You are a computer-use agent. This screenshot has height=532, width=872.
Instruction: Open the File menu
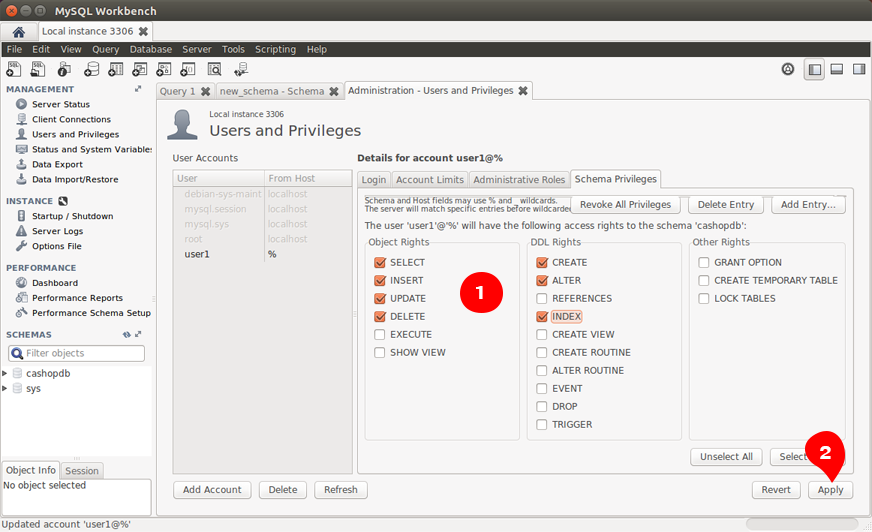click(x=14, y=49)
